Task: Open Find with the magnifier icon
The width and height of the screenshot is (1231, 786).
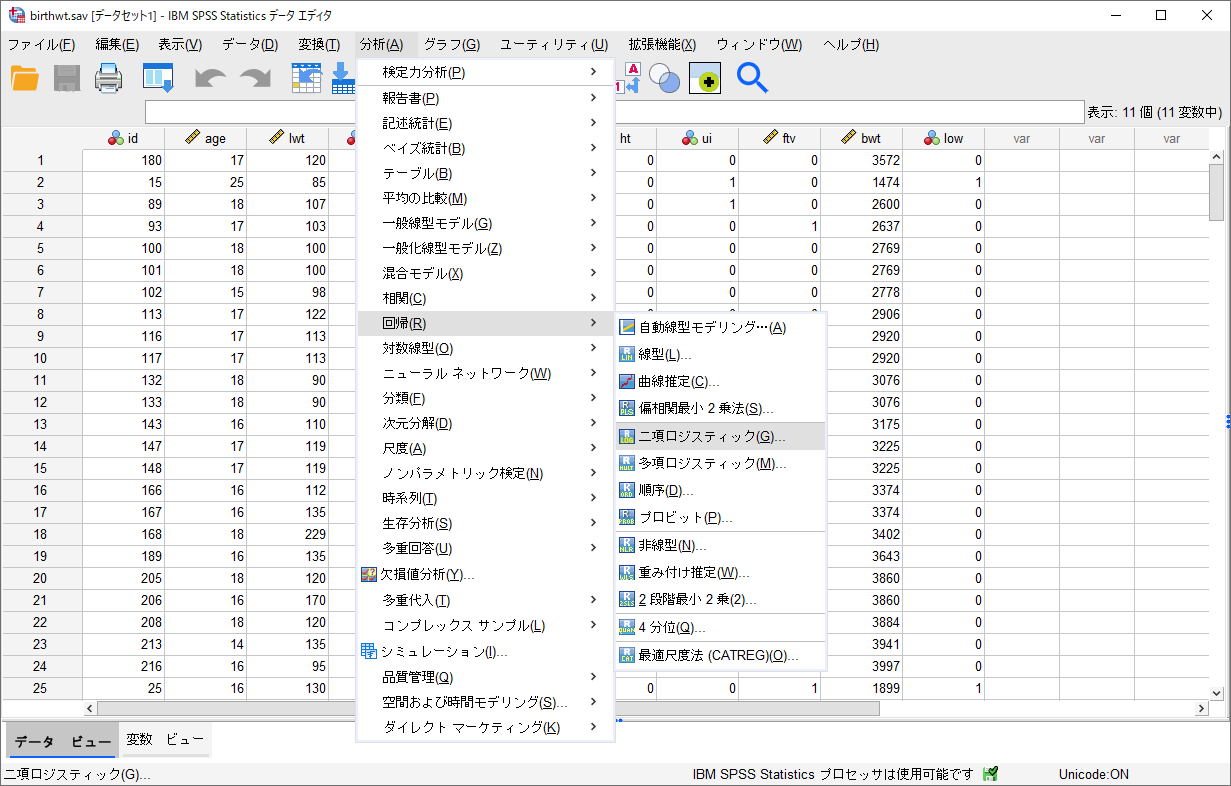Action: tap(750, 78)
